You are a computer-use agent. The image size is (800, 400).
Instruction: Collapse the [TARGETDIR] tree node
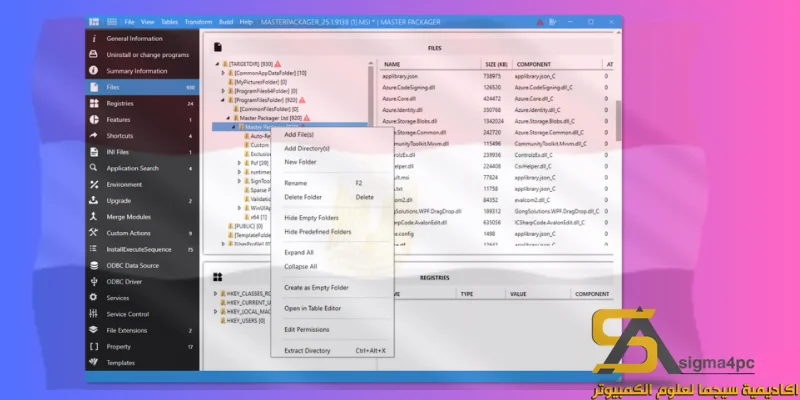pyautogui.click(x=218, y=64)
